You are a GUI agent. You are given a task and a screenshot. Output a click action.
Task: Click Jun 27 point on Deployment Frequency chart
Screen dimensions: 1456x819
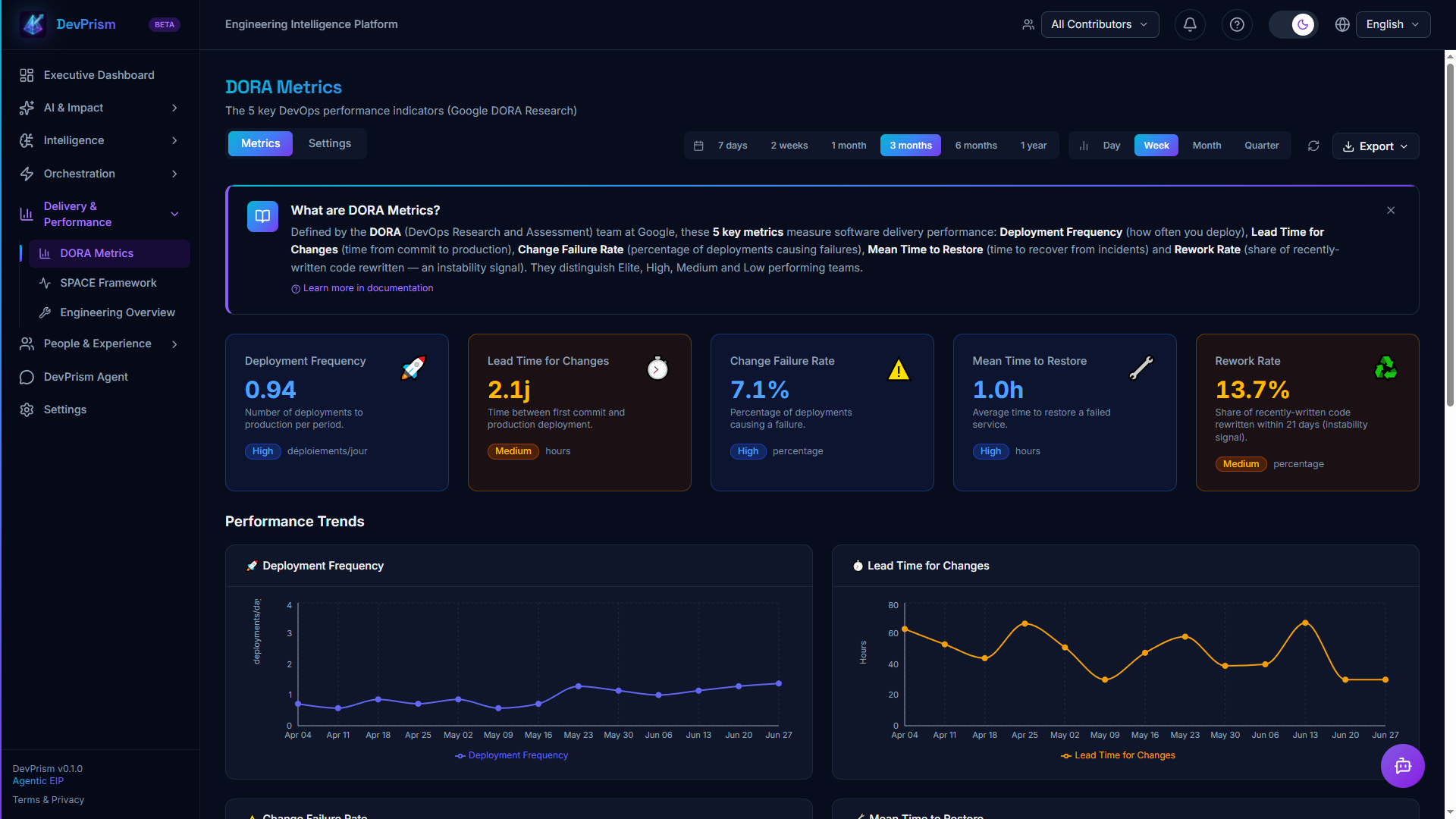pyautogui.click(x=779, y=684)
